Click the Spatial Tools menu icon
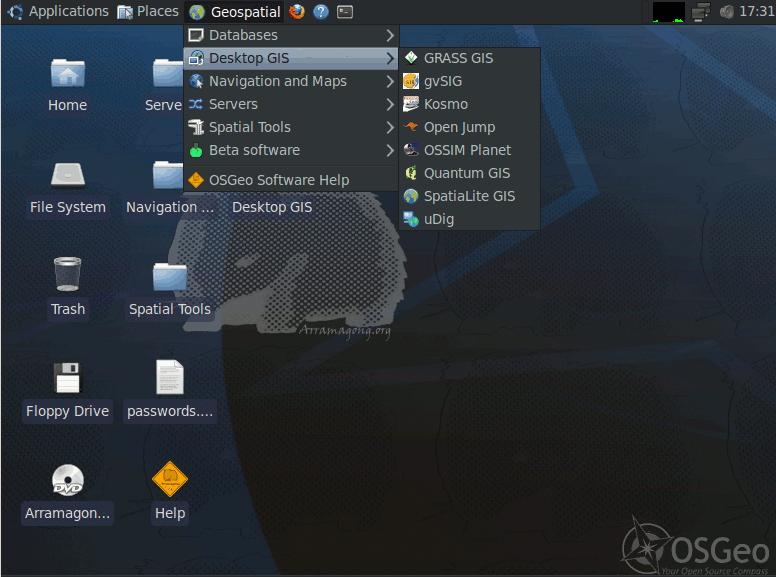This screenshot has width=776, height=577. pyautogui.click(x=196, y=127)
